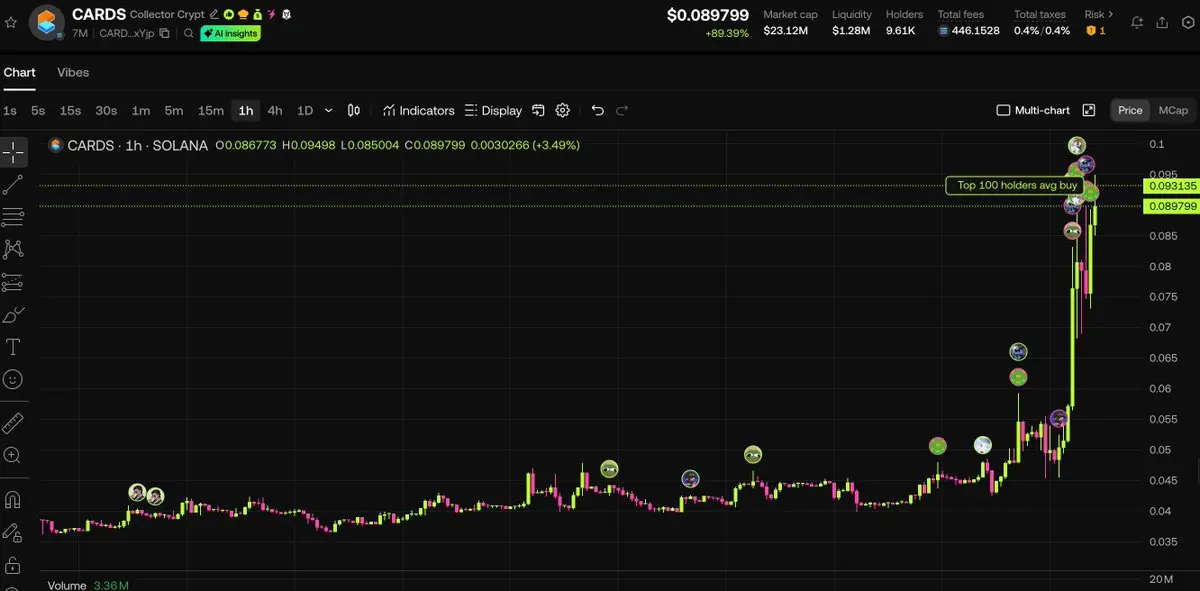The image size is (1200, 591).
Task: Select the ruler measure tool
Action: click(13, 423)
